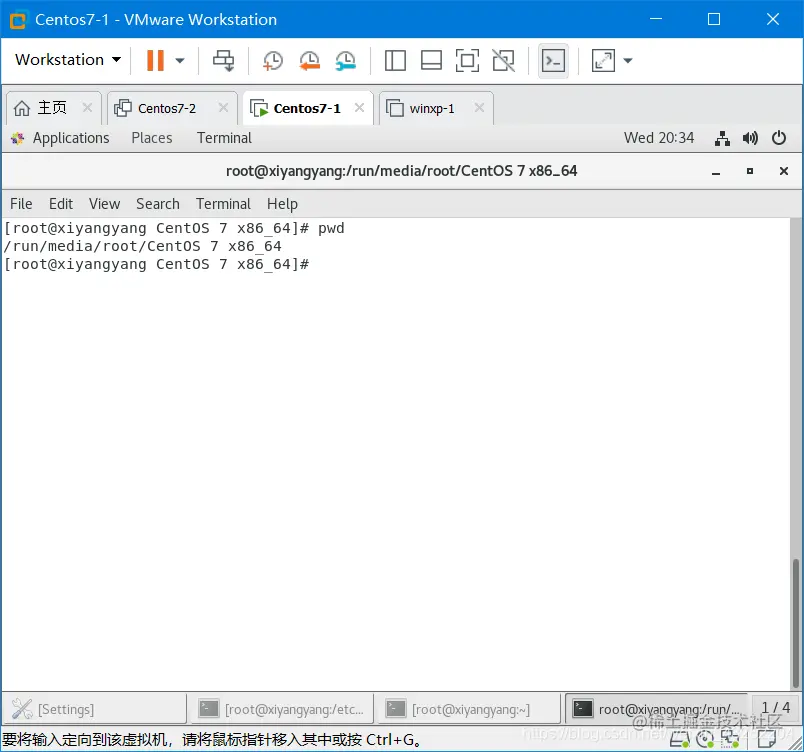
Task: Expand the stretch display options arrow
Action: [x=628, y=60]
